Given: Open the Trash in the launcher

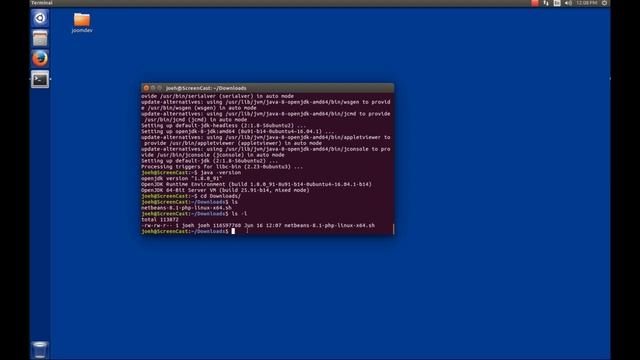Looking at the screenshot, I should (40, 350).
